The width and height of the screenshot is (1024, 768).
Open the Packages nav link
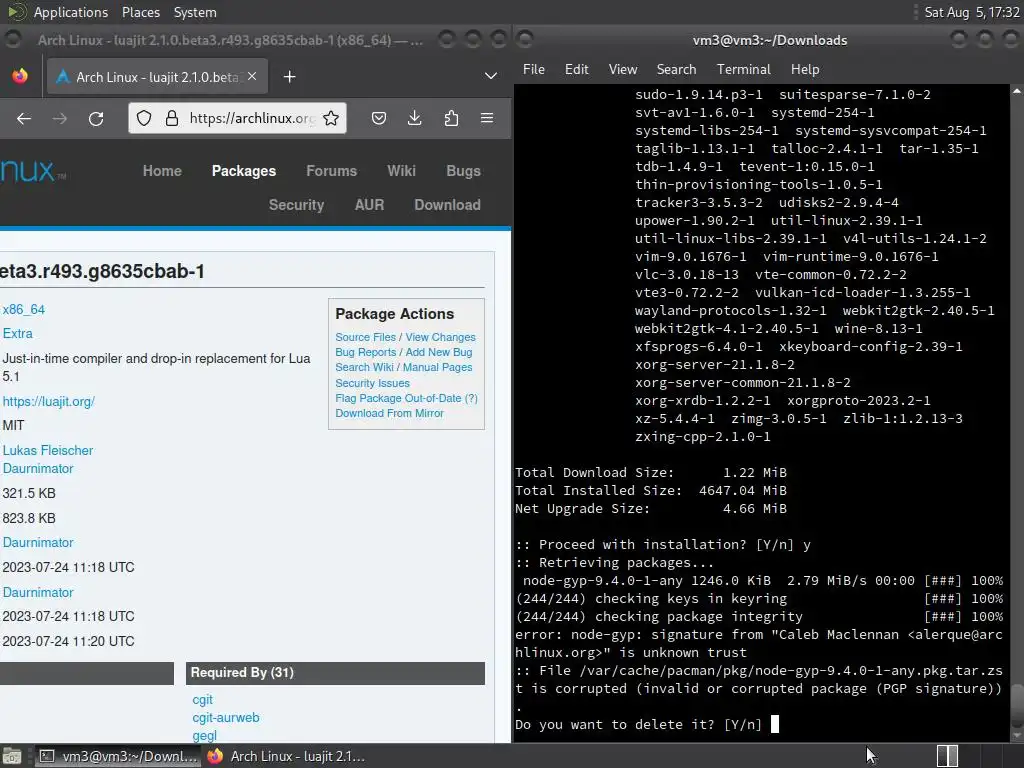click(x=244, y=171)
